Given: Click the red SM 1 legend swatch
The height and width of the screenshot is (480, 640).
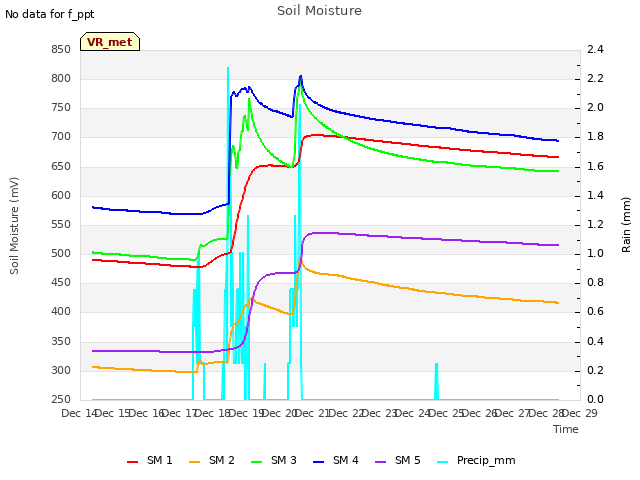Looking at the screenshot, I should pyautogui.click(x=133, y=462).
